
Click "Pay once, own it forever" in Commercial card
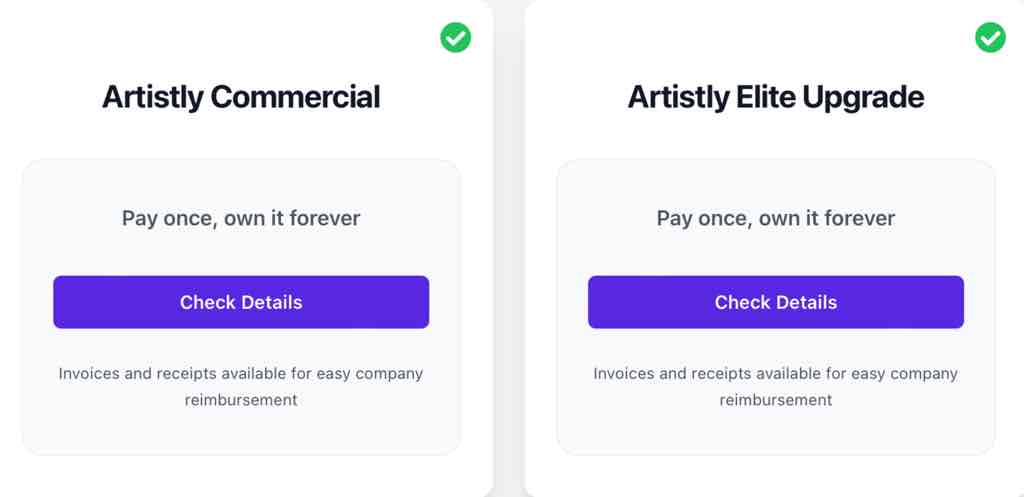(241, 218)
